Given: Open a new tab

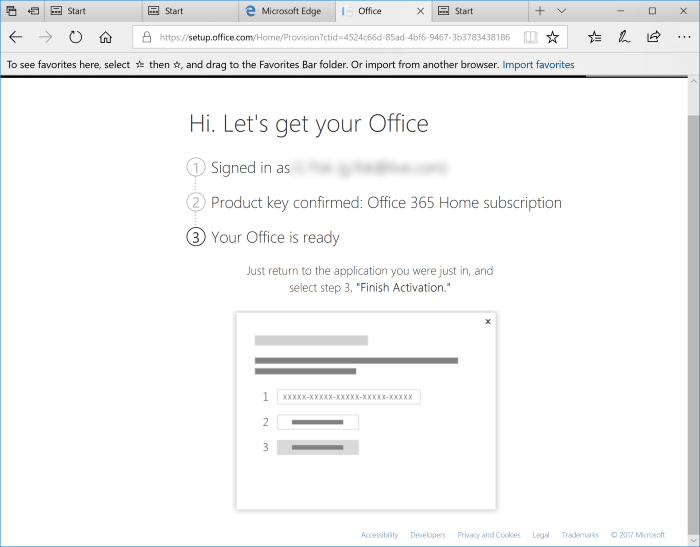Looking at the screenshot, I should coord(540,11).
